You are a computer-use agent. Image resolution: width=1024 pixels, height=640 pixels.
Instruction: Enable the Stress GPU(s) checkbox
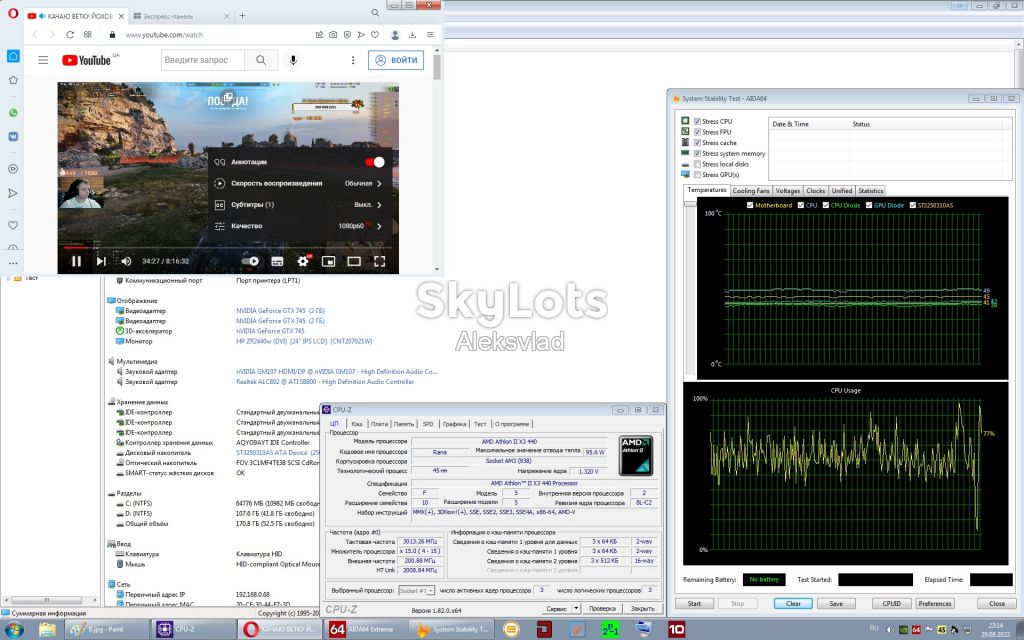pyautogui.click(x=697, y=174)
